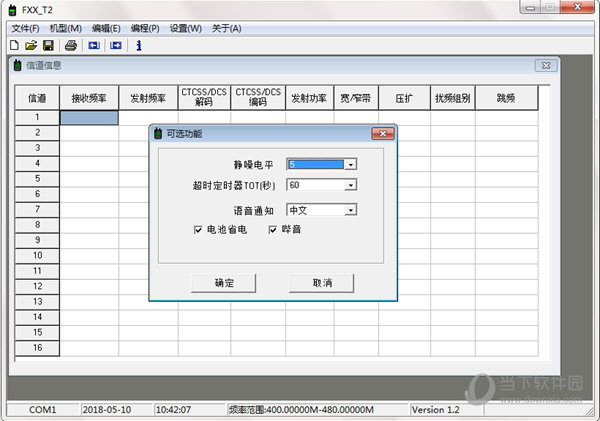600x421 pixels.
Task: Expand the 语音通知 dropdown arrow
Action: tap(351, 210)
